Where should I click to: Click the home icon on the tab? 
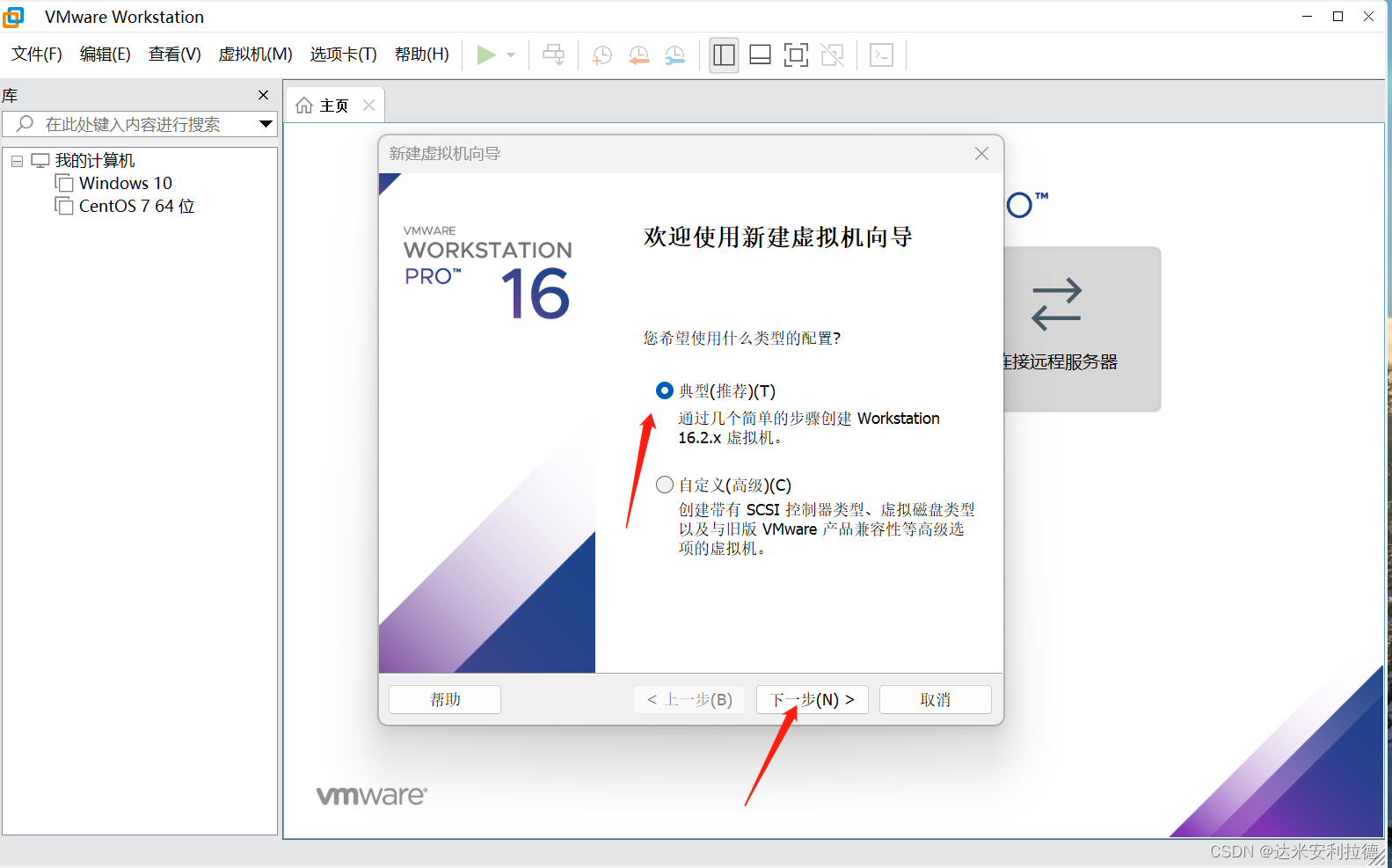(304, 106)
